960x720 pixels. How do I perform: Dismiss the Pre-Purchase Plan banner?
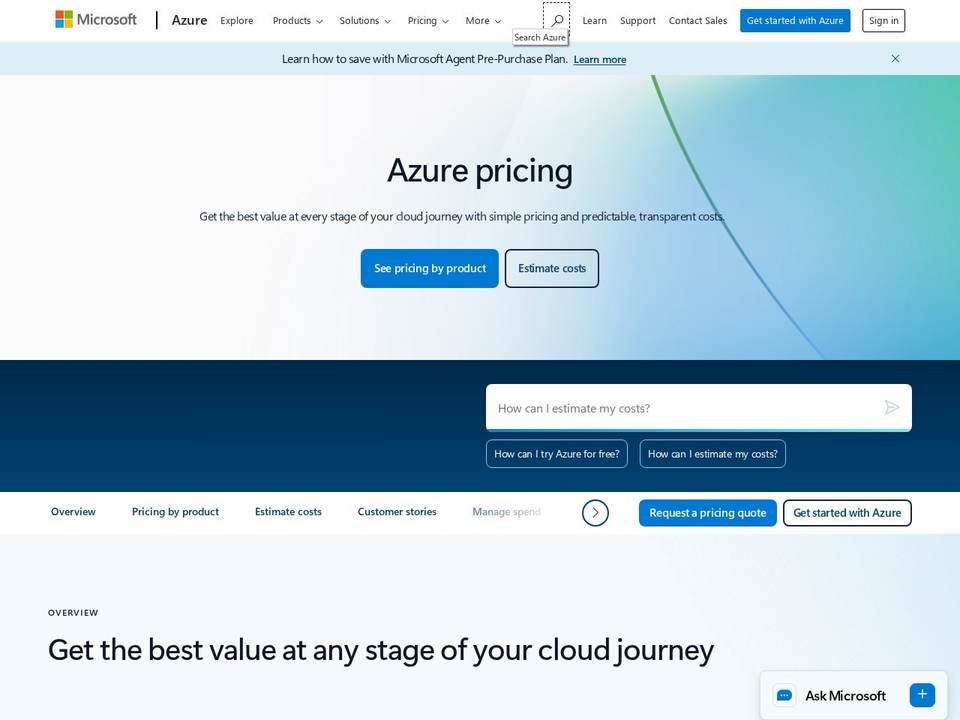(895, 59)
